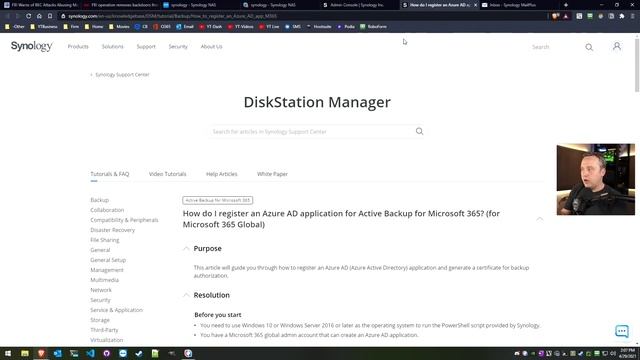This screenshot has width=640, height=360.
Task: Open the Compatibility & Peripherals sidebar category
Action: point(124,220)
